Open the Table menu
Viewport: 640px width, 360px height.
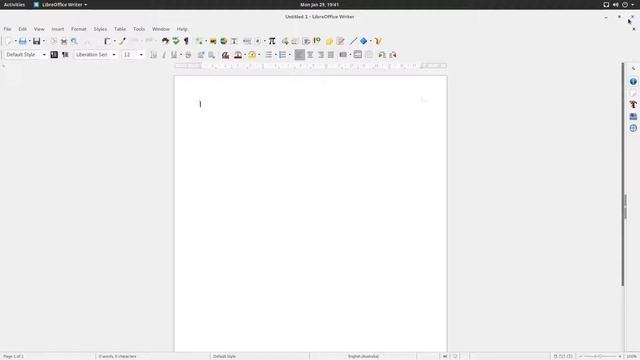pos(120,29)
